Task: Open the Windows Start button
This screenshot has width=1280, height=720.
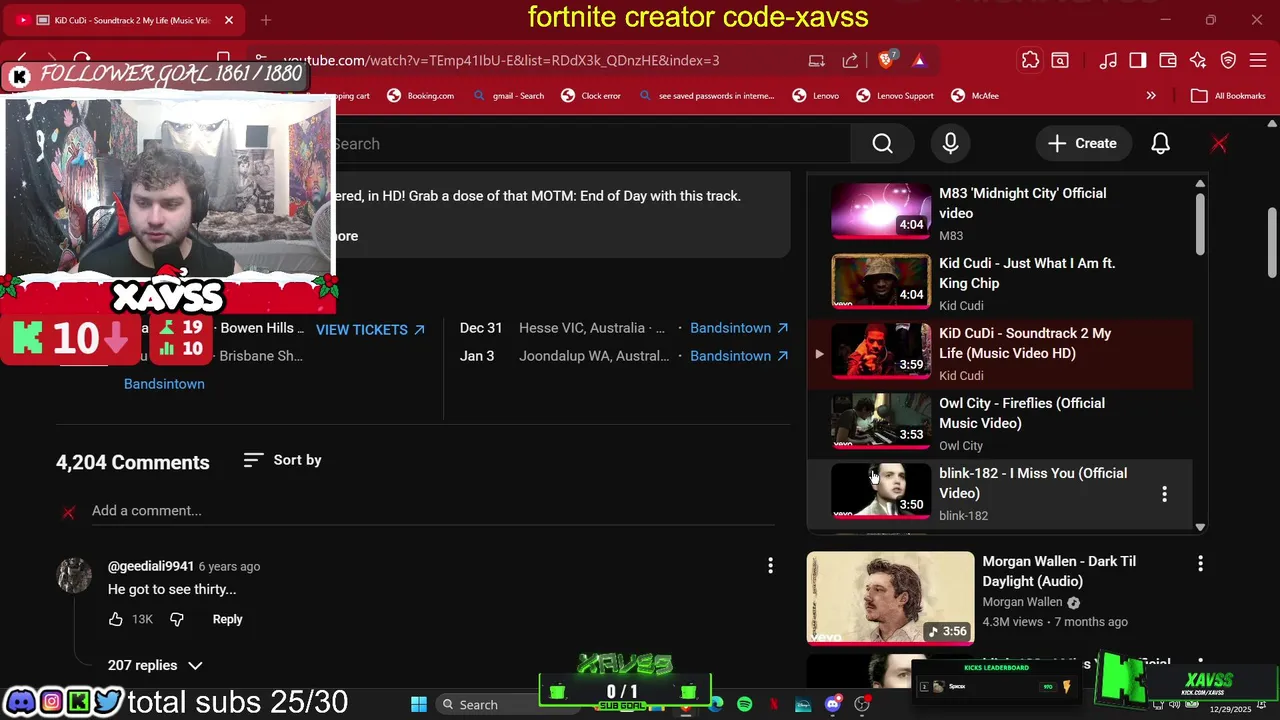Action: pos(419,704)
